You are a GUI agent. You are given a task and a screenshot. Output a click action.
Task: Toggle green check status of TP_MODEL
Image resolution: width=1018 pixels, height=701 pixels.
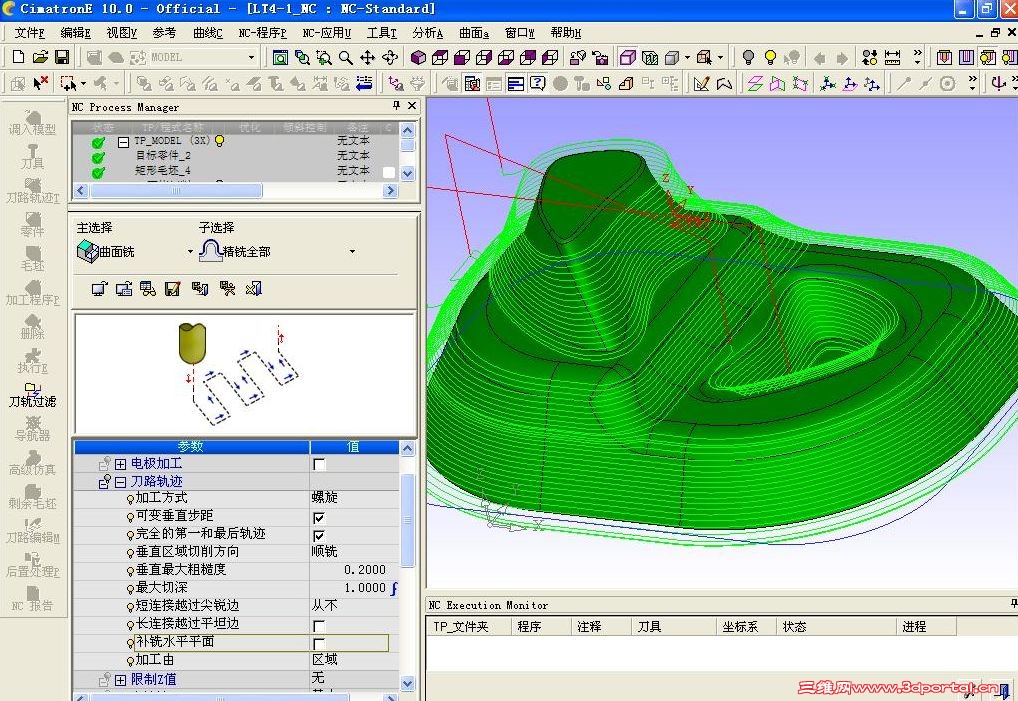(98, 142)
